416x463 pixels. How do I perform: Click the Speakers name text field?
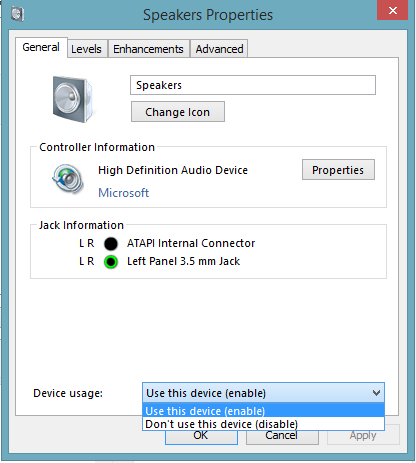[253, 85]
